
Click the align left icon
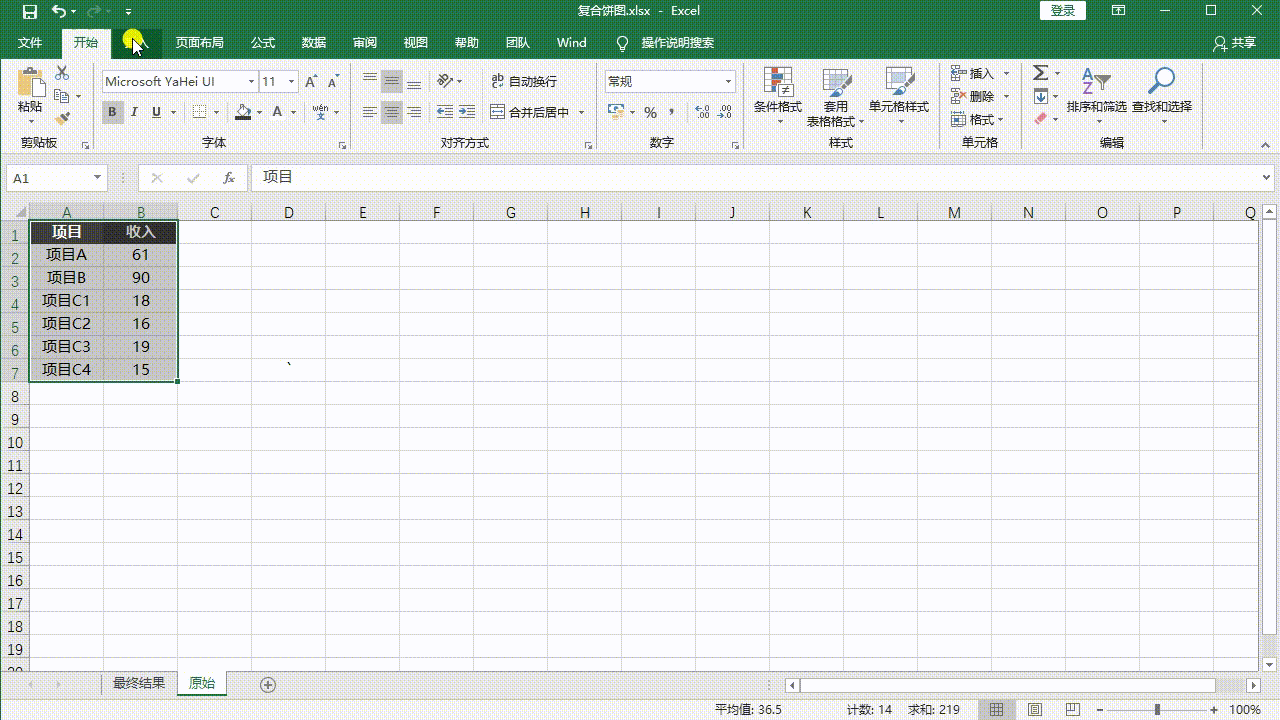[370, 112]
